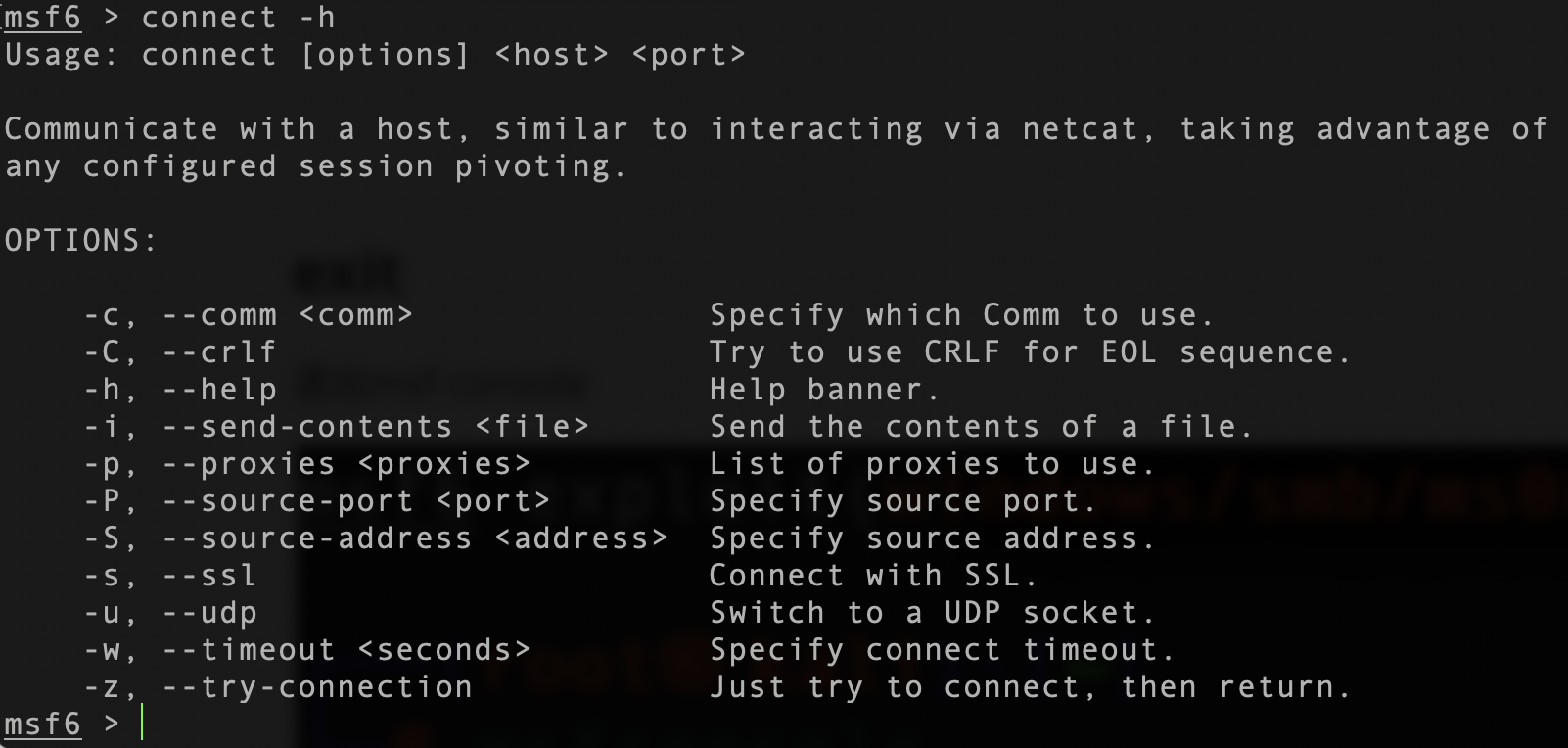
Task: Click the --try-connection option flag
Action: (x=317, y=687)
